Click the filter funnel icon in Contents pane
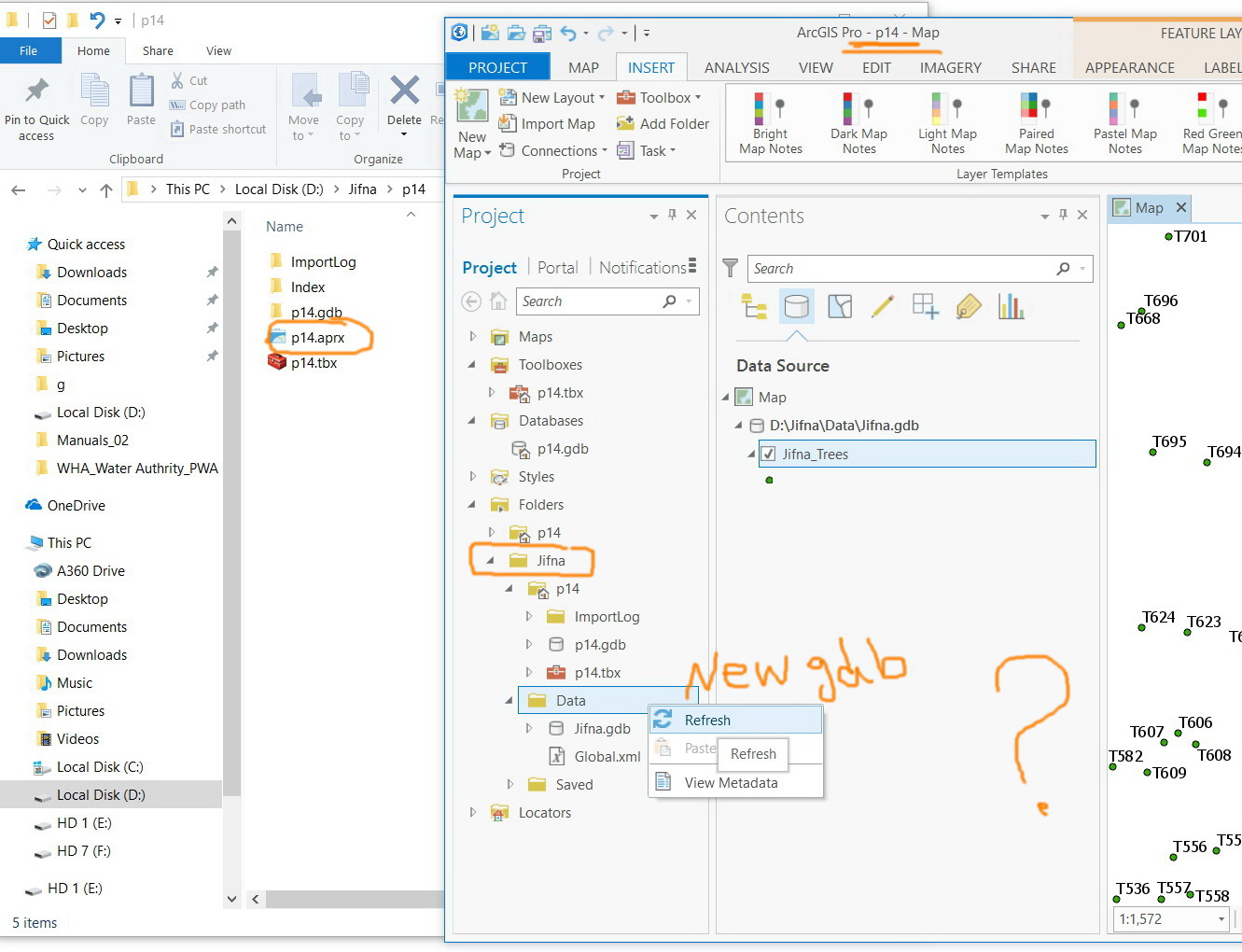1242x952 pixels. pyautogui.click(x=731, y=268)
